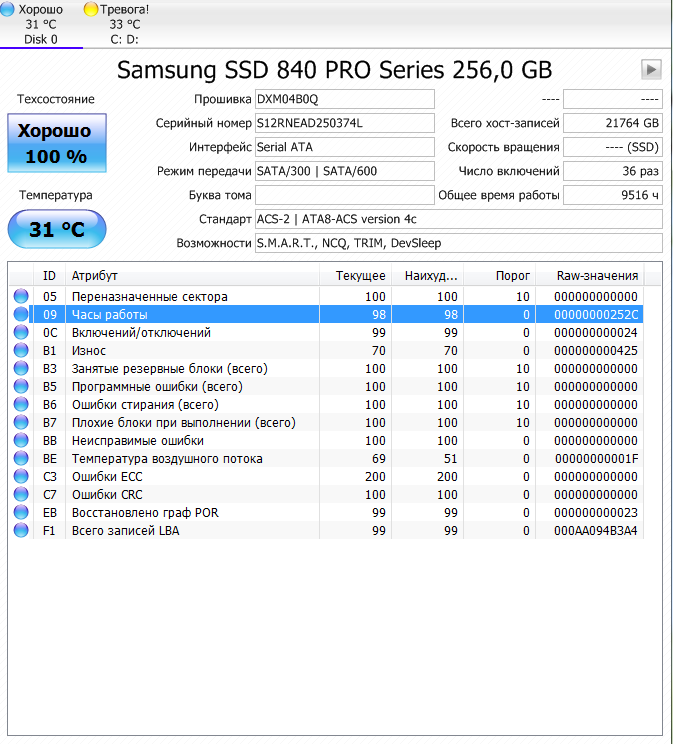
Task: Open the health status button Хорошо 100 %
Action: coord(56,143)
